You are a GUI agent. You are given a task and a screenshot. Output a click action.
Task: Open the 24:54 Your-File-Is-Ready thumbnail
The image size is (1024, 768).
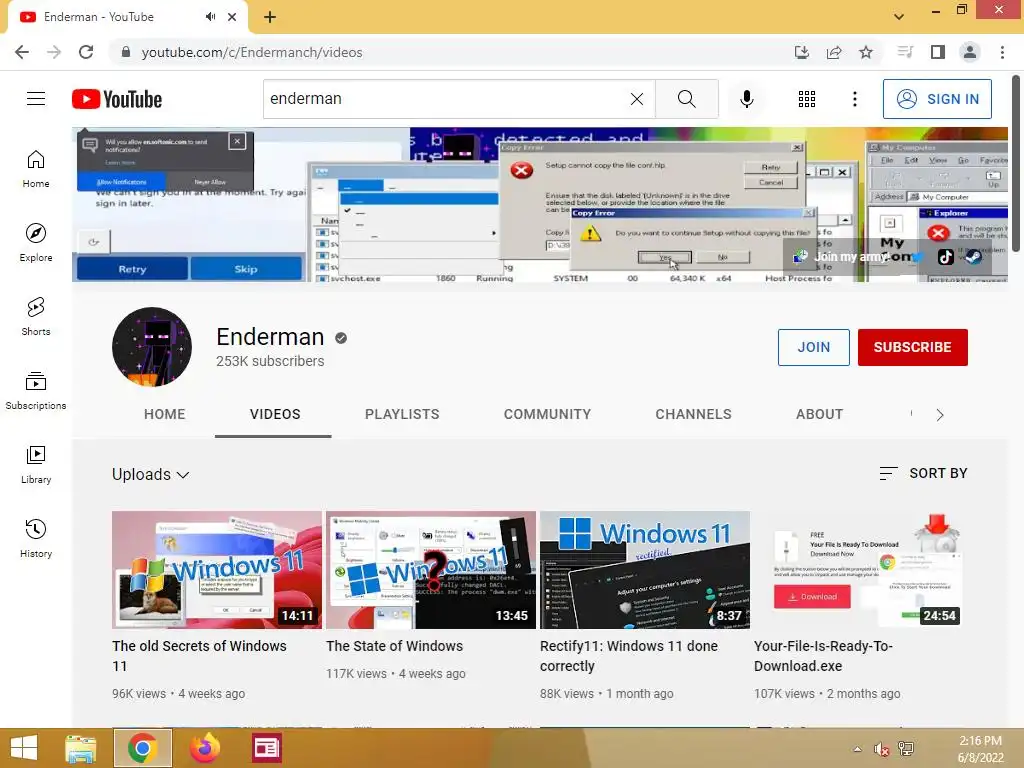[x=859, y=569]
